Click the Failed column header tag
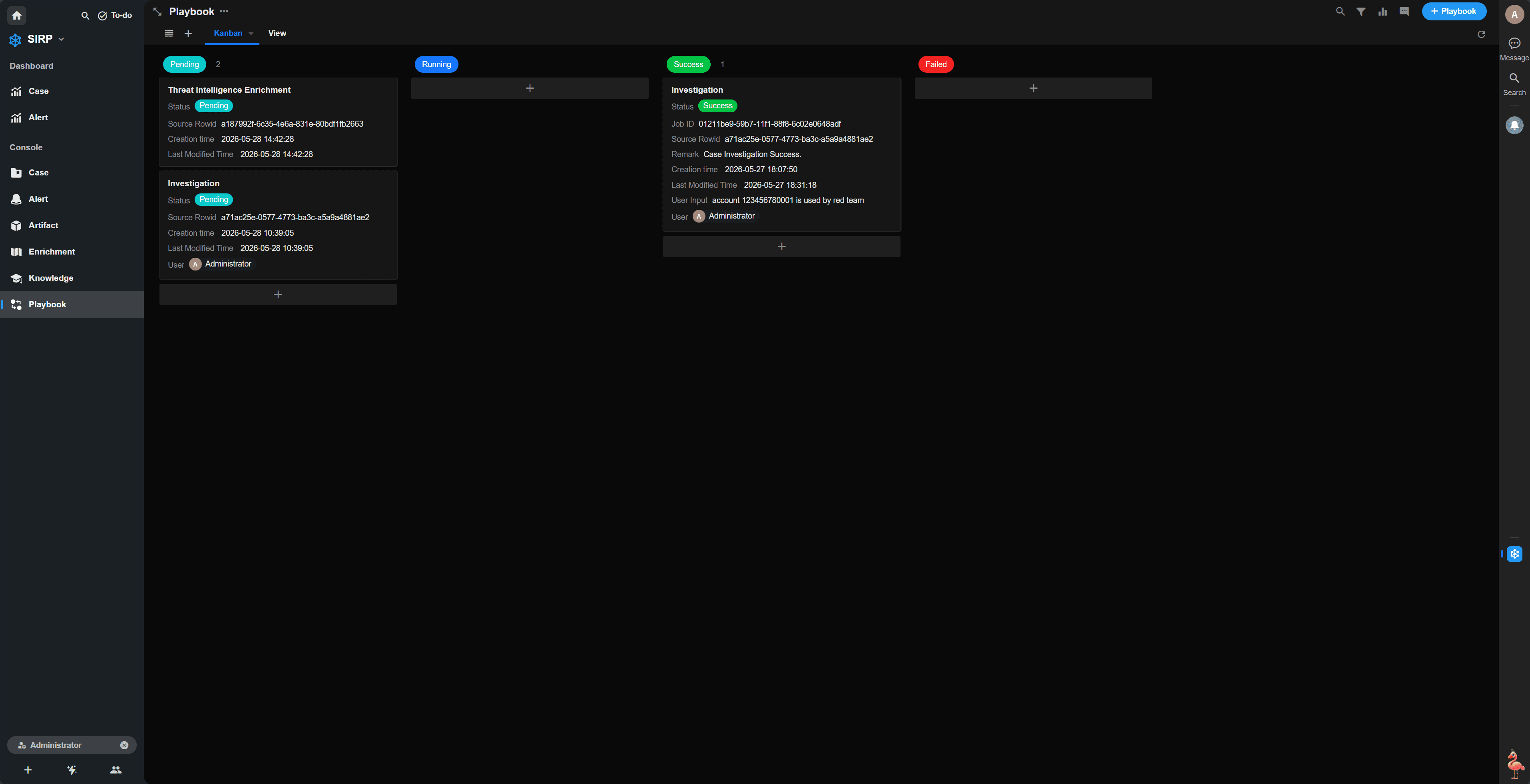This screenshot has height=784, width=1530. (x=936, y=64)
